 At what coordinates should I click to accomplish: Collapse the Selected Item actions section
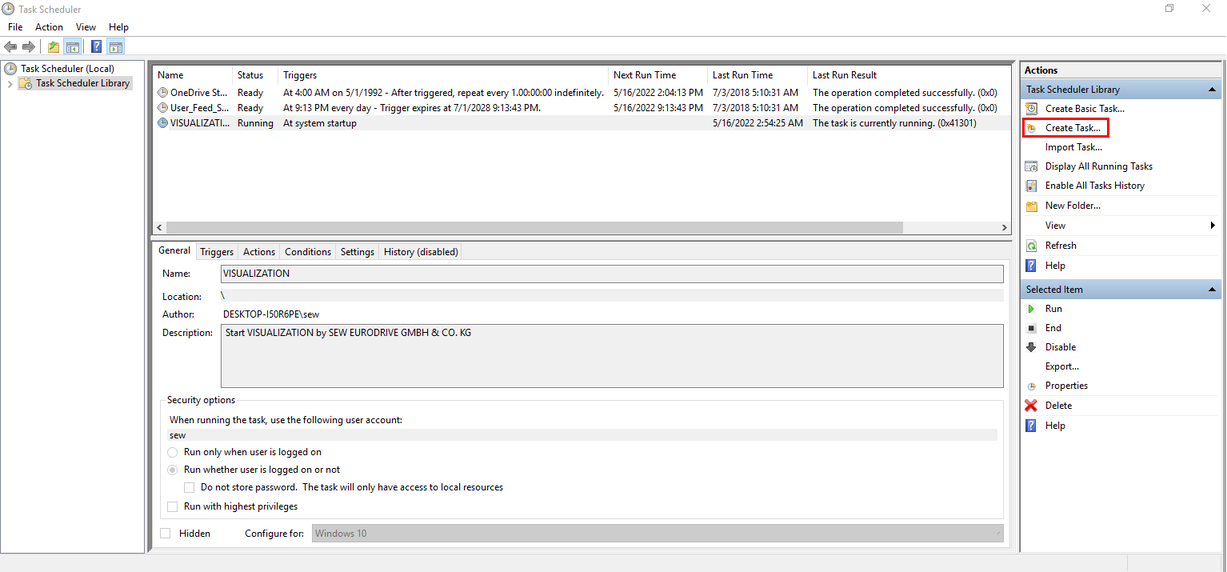click(x=1212, y=290)
